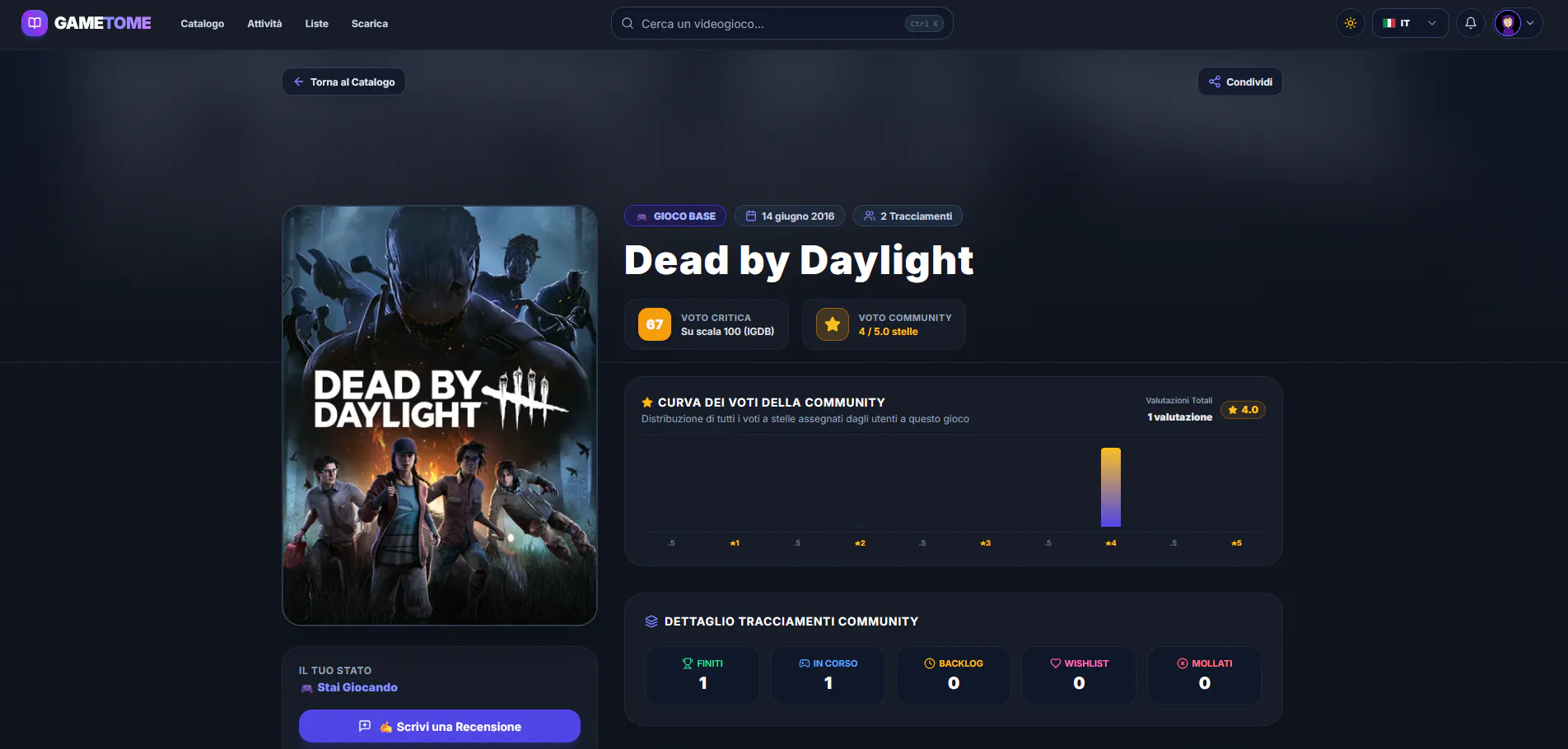Click the search magnifier icon
1568x749 pixels.
pyautogui.click(x=628, y=23)
